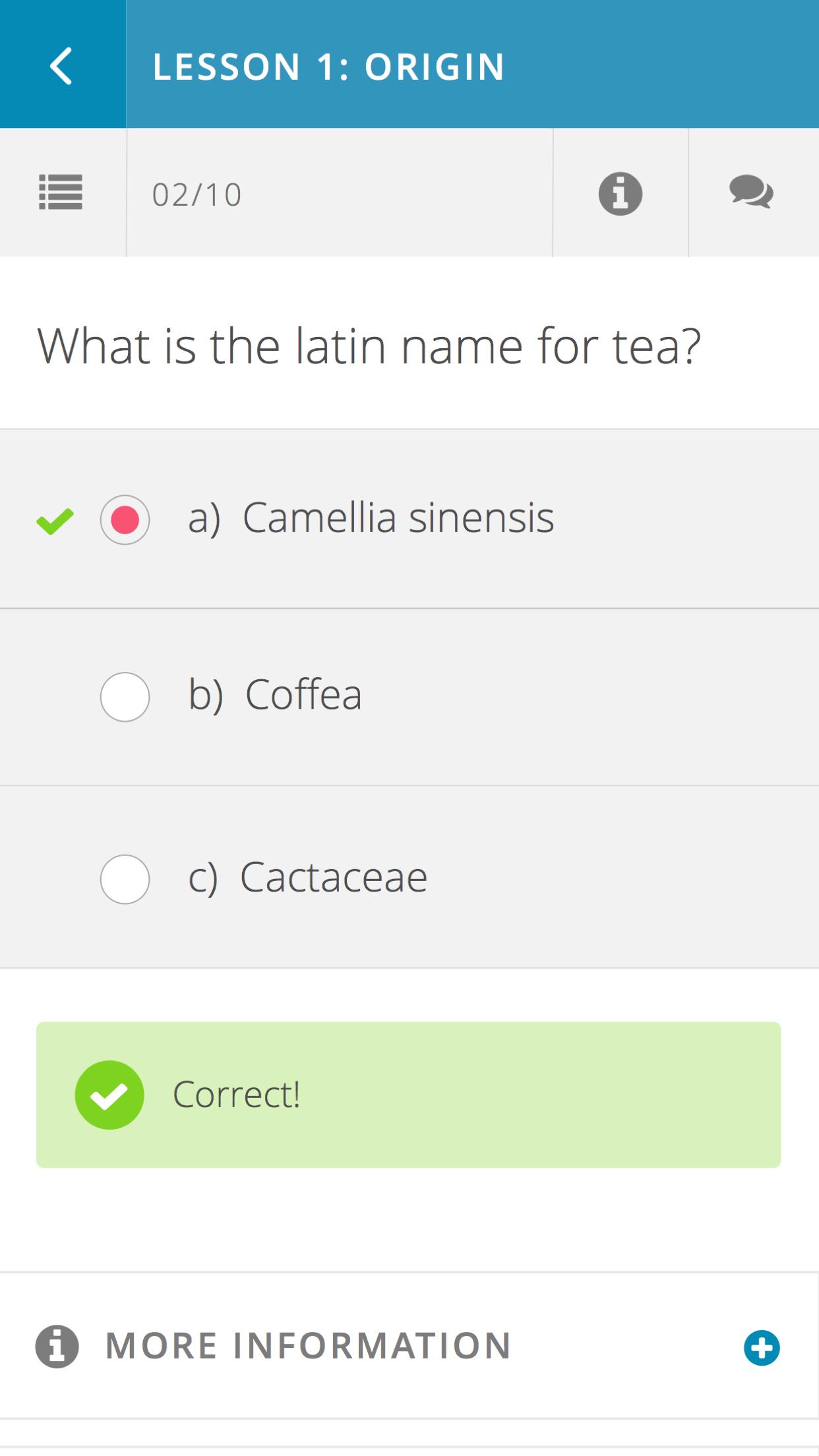Click the info icon in toolbar
The image size is (819, 1456).
(x=620, y=194)
